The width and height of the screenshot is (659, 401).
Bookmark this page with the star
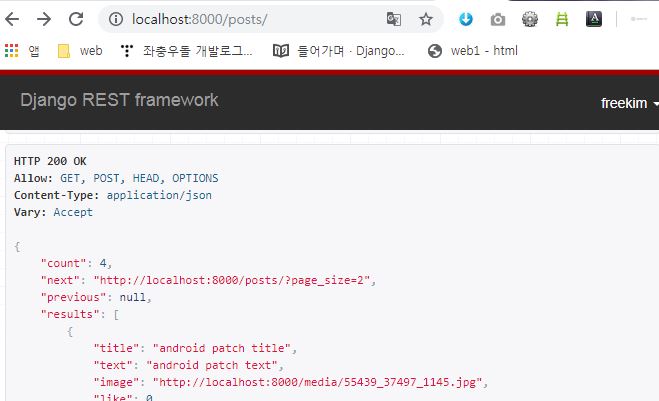[x=426, y=19]
